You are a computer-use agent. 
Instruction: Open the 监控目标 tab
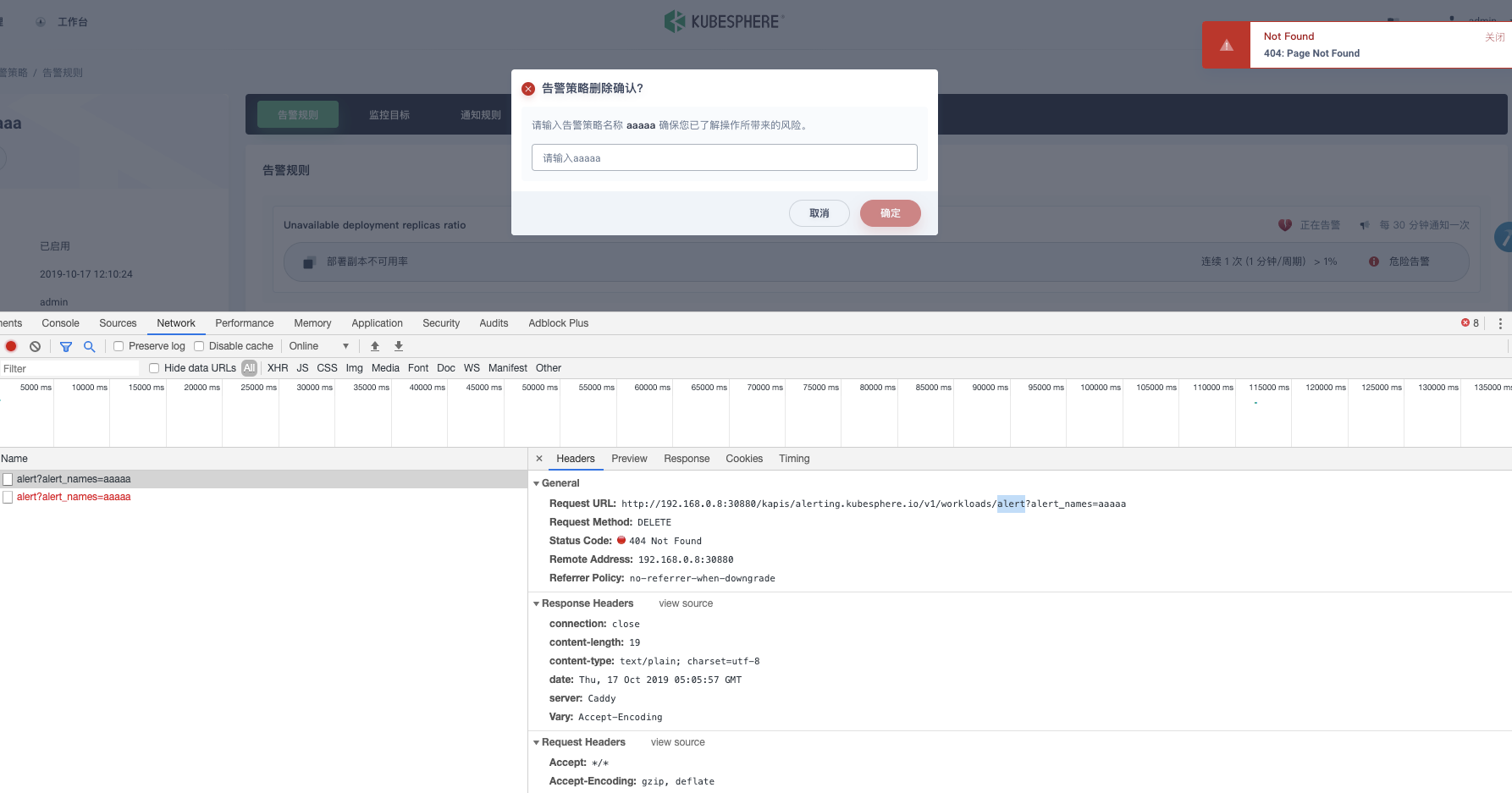point(389,115)
